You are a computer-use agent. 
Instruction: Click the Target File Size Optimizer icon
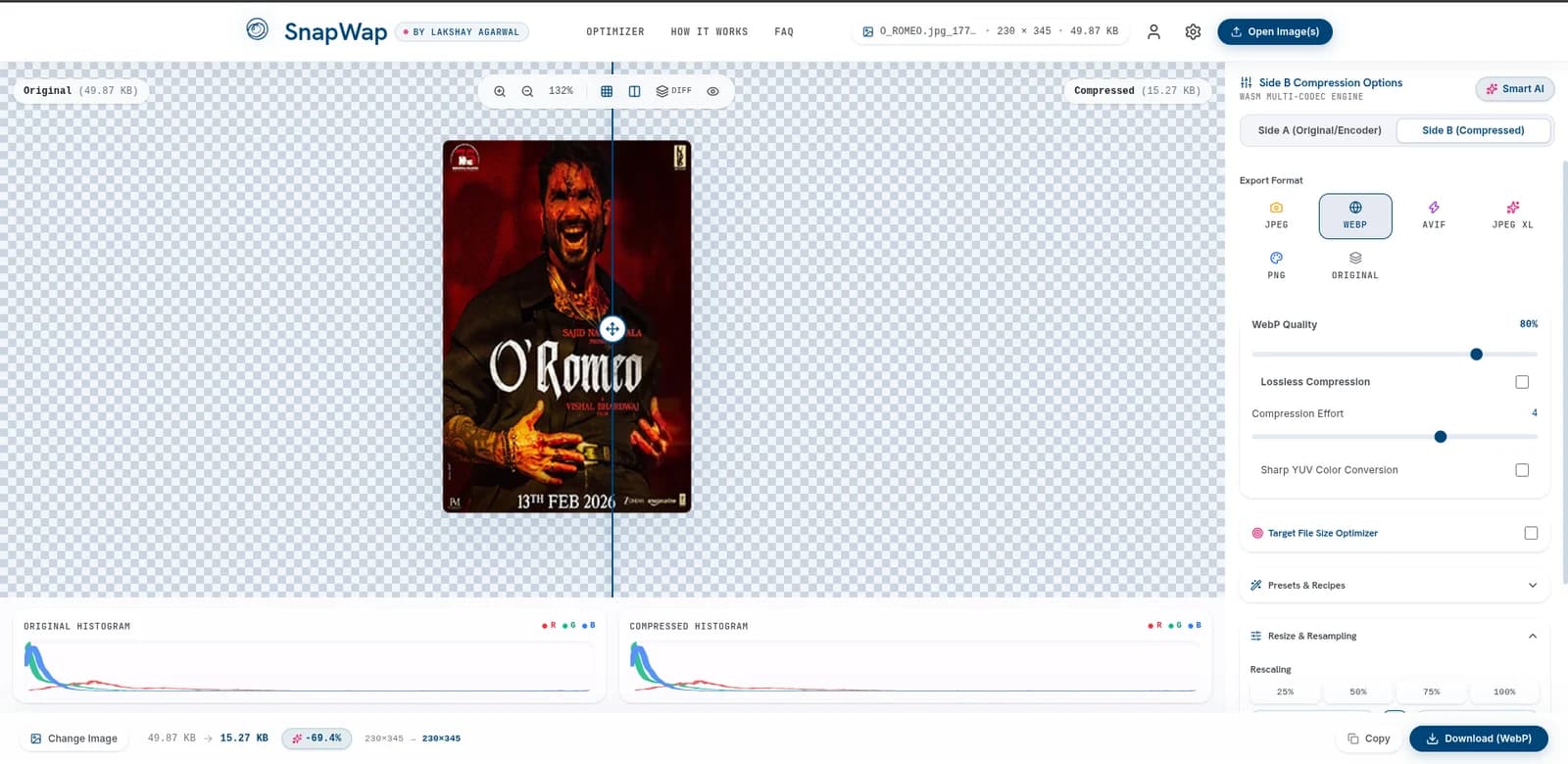(x=1257, y=533)
